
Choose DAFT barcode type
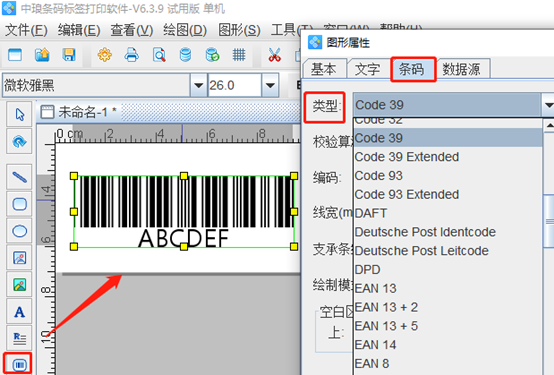[x=448, y=213]
